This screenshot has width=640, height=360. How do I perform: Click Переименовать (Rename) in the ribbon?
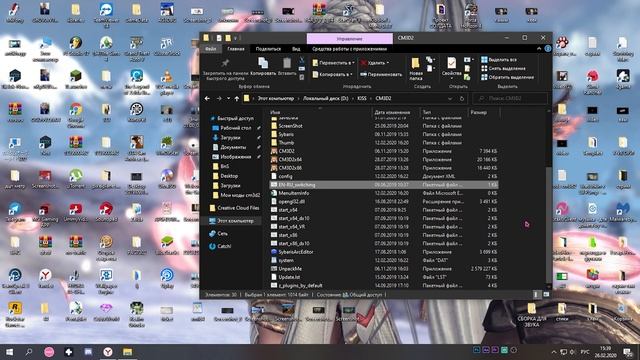point(381,74)
